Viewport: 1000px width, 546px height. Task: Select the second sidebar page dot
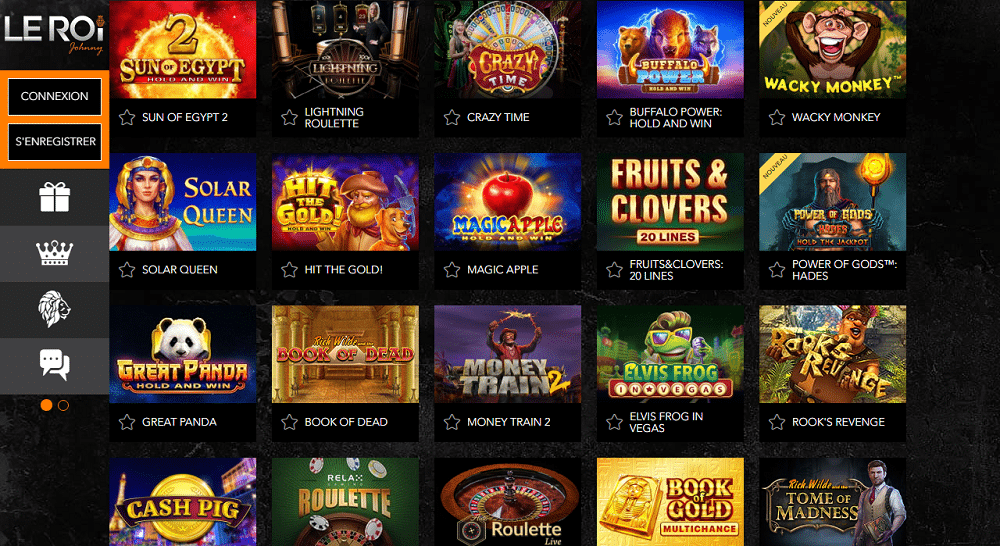coord(63,405)
